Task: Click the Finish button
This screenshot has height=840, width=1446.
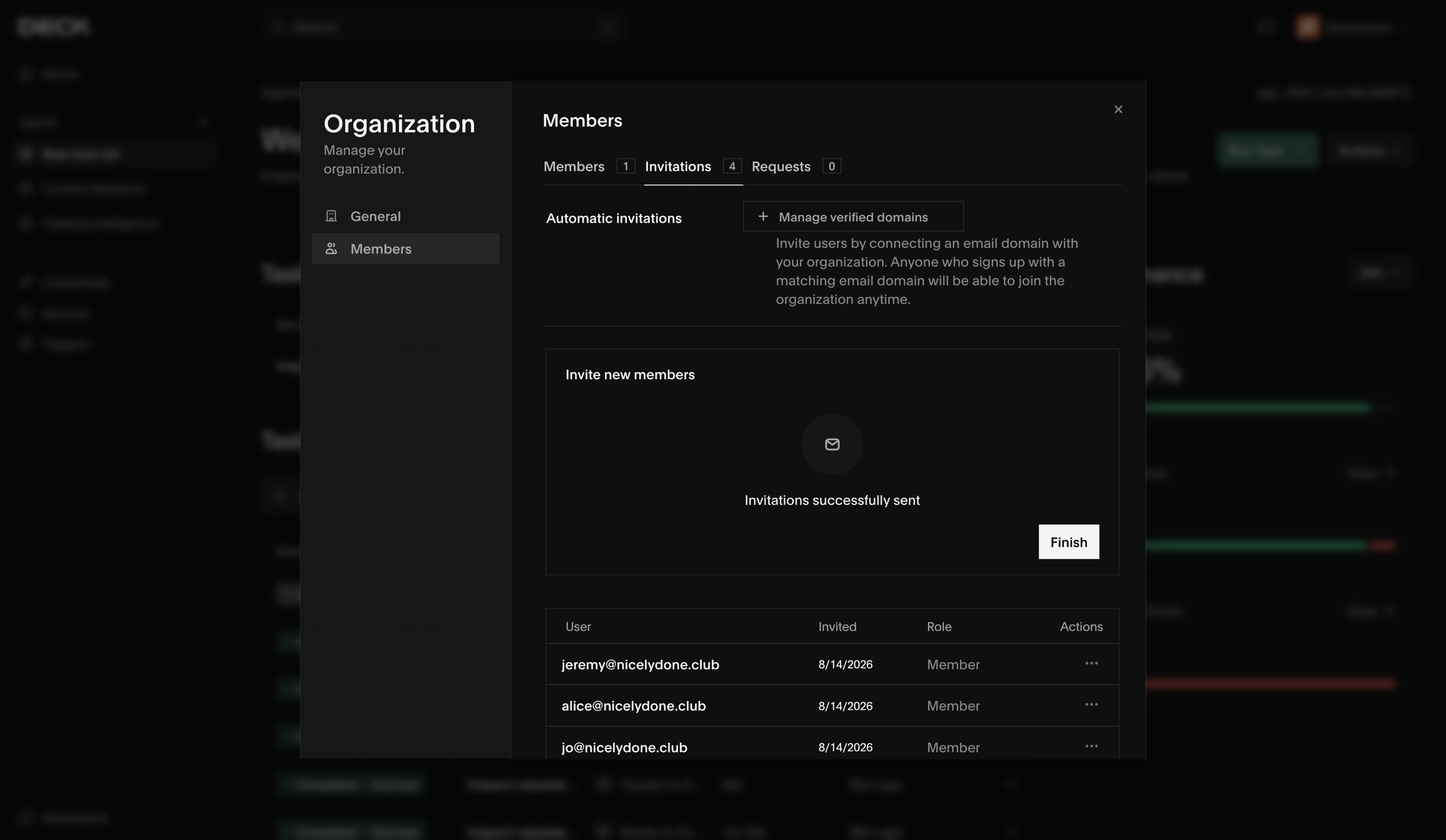Action: 1068,542
